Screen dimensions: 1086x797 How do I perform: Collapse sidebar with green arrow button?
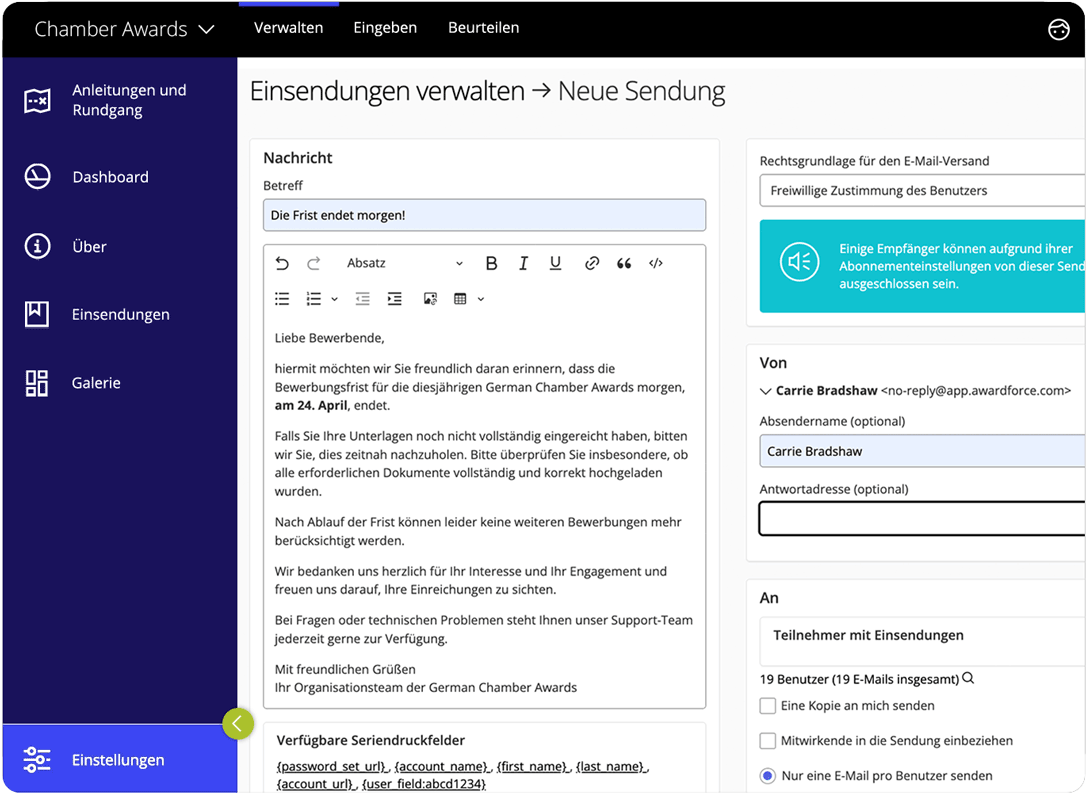tap(238, 724)
